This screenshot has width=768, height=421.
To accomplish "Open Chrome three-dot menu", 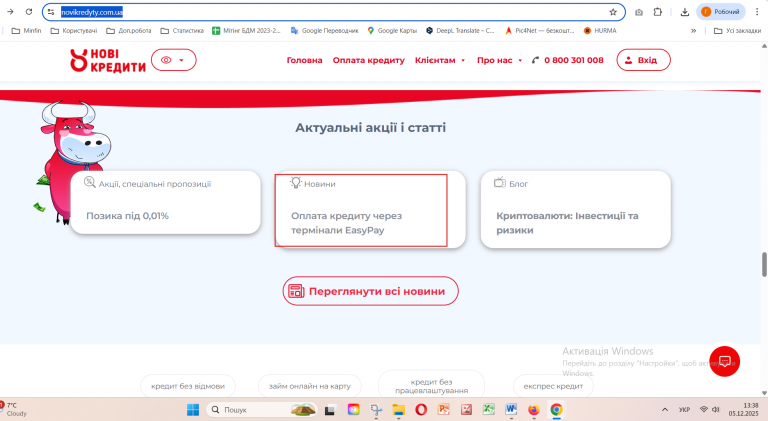I will (757, 12).
